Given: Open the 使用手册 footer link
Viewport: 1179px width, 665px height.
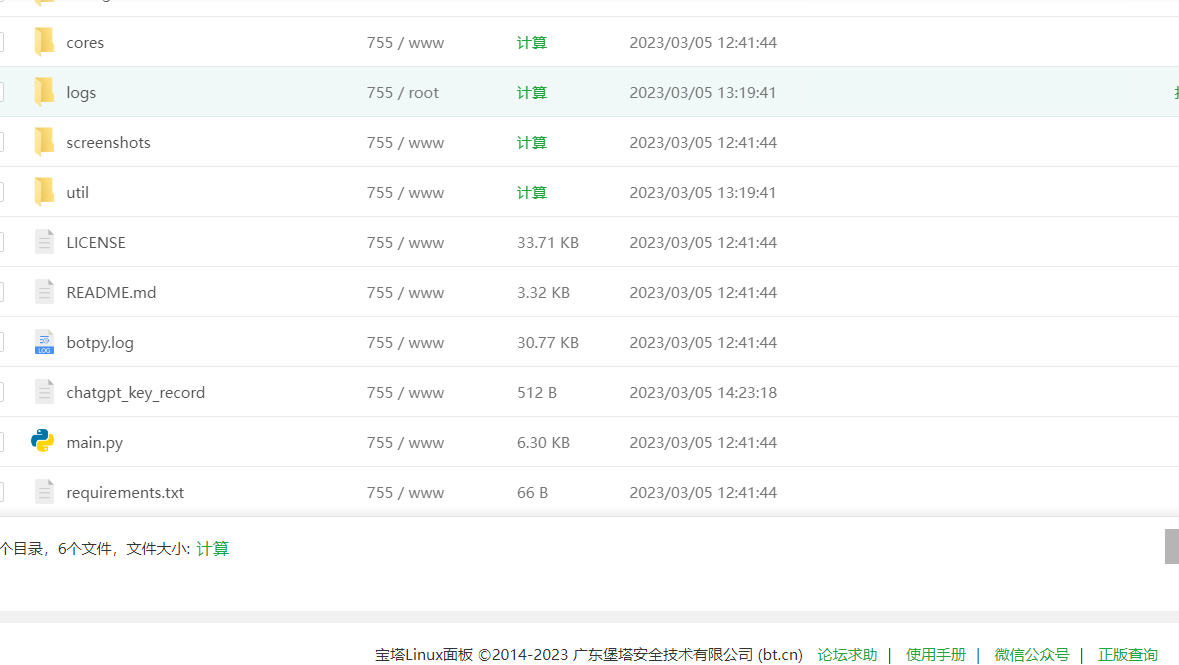Looking at the screenshot, I should 935,654.
